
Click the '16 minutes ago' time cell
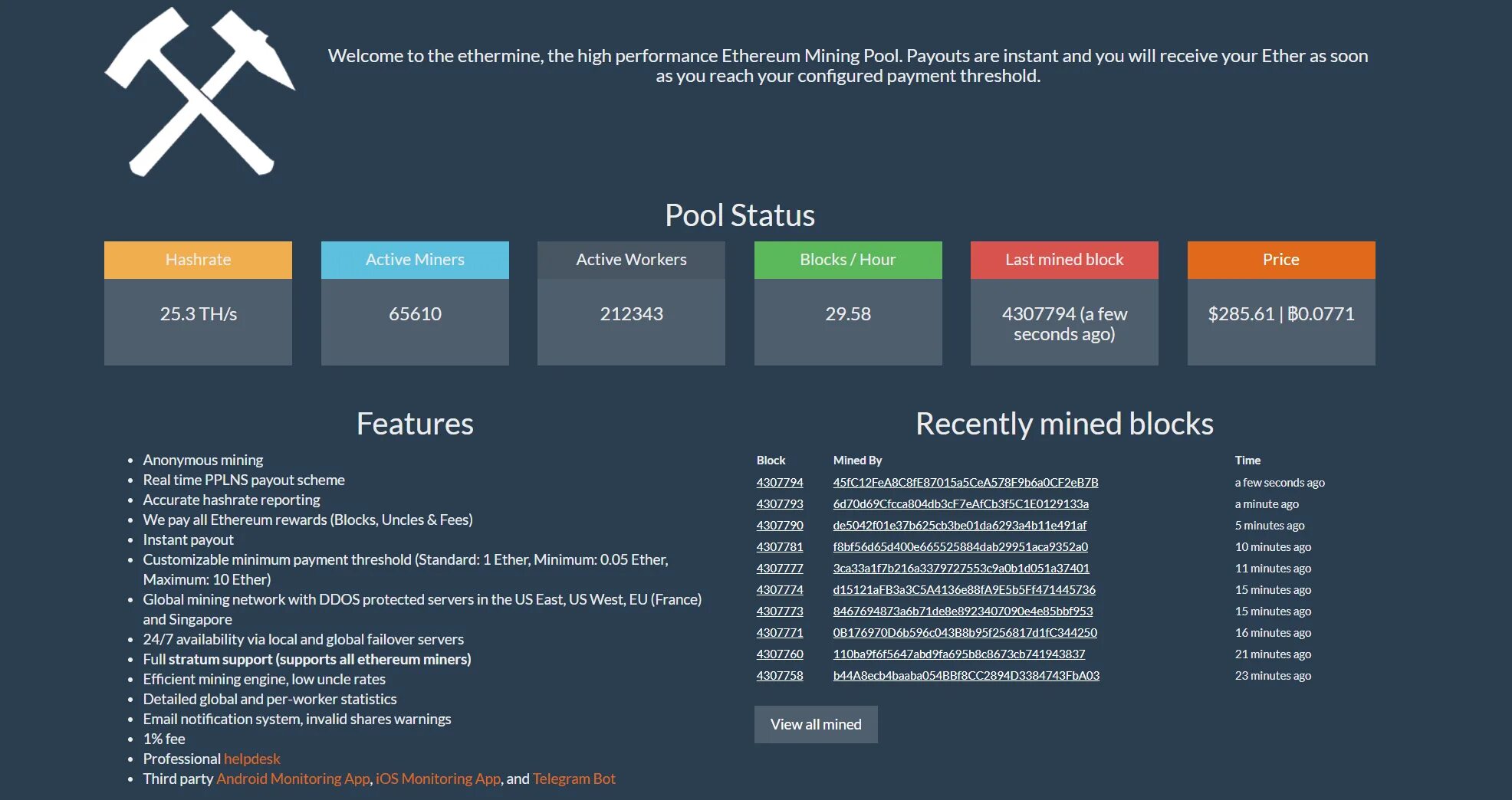(1273, 633)
